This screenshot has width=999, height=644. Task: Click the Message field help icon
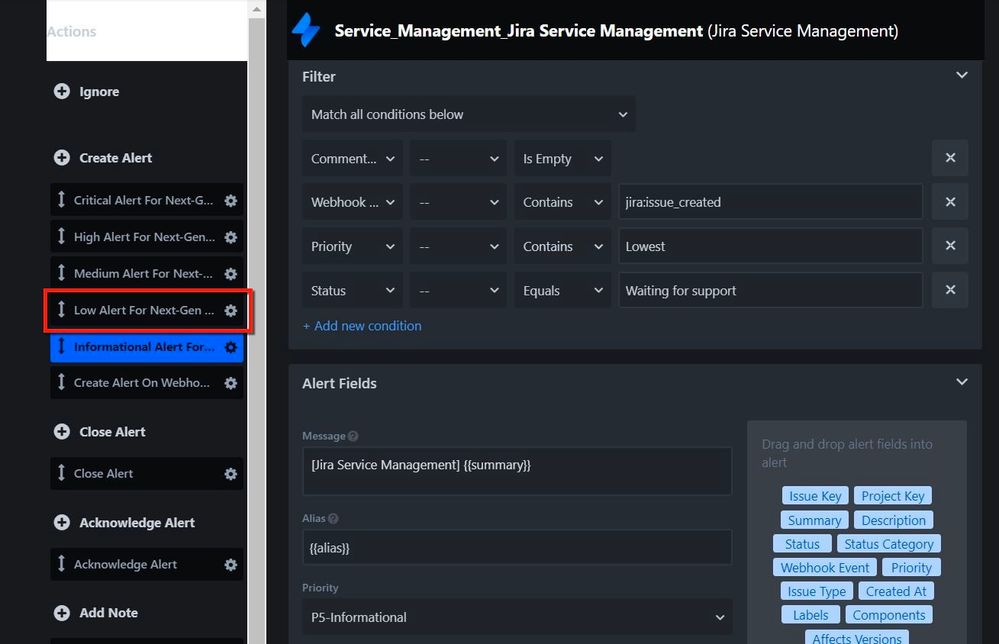click(353, 436)
